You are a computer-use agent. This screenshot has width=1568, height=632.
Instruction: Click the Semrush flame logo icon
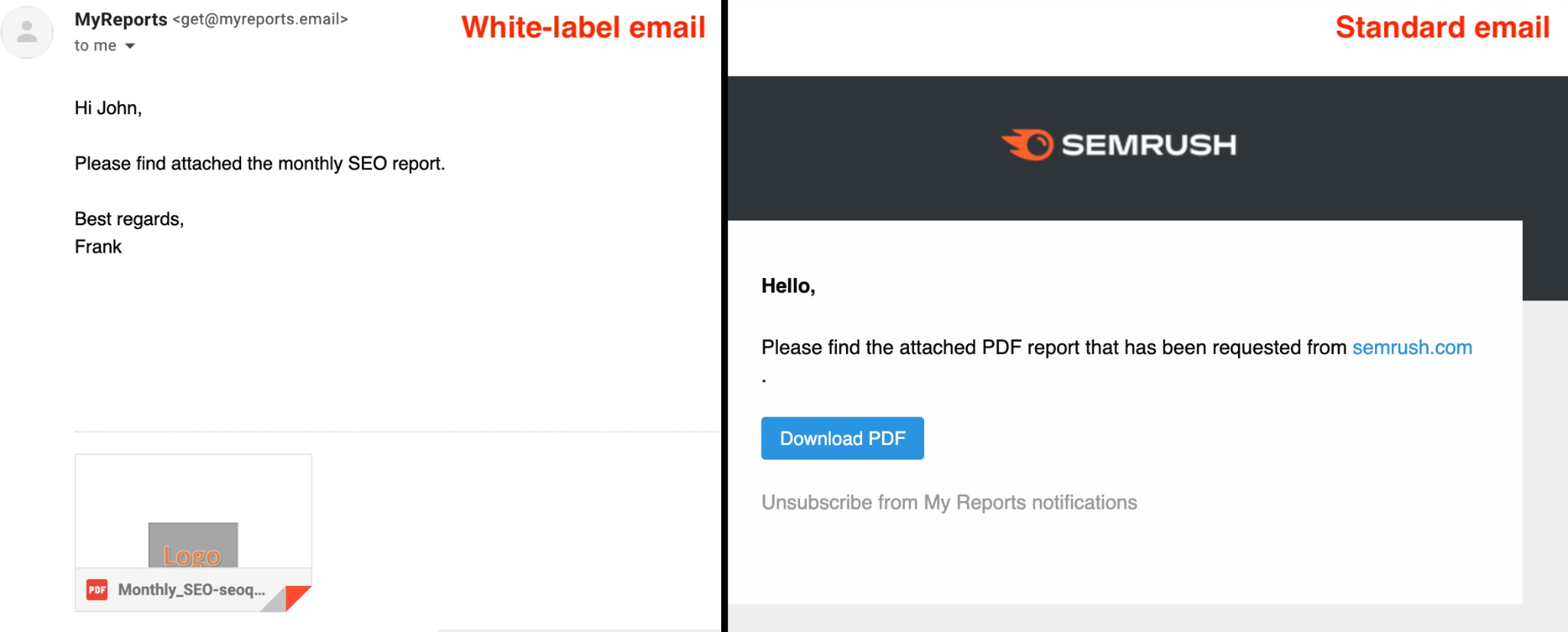coord(1027,144)
